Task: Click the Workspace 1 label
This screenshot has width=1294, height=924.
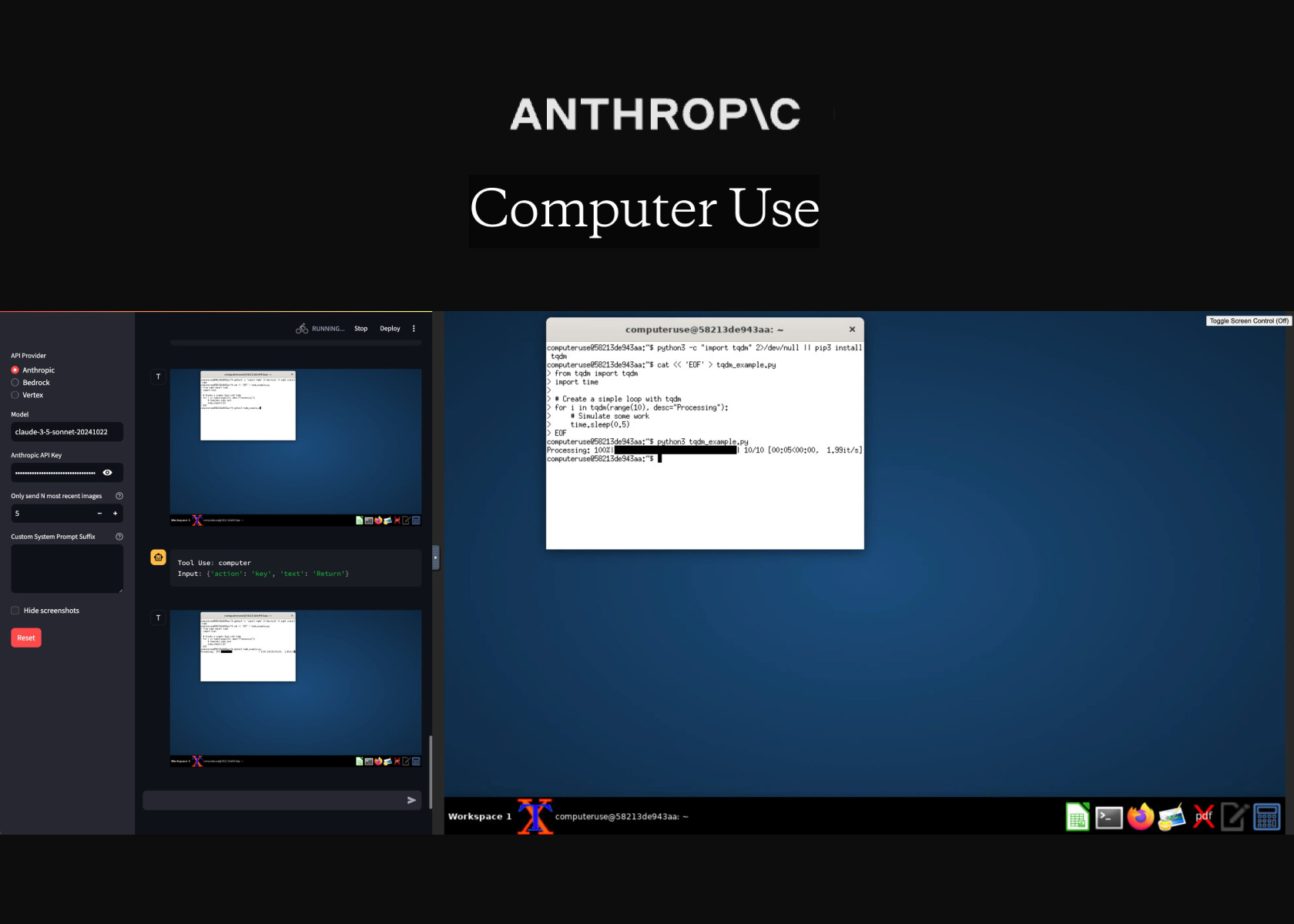Action: [480, 816]
